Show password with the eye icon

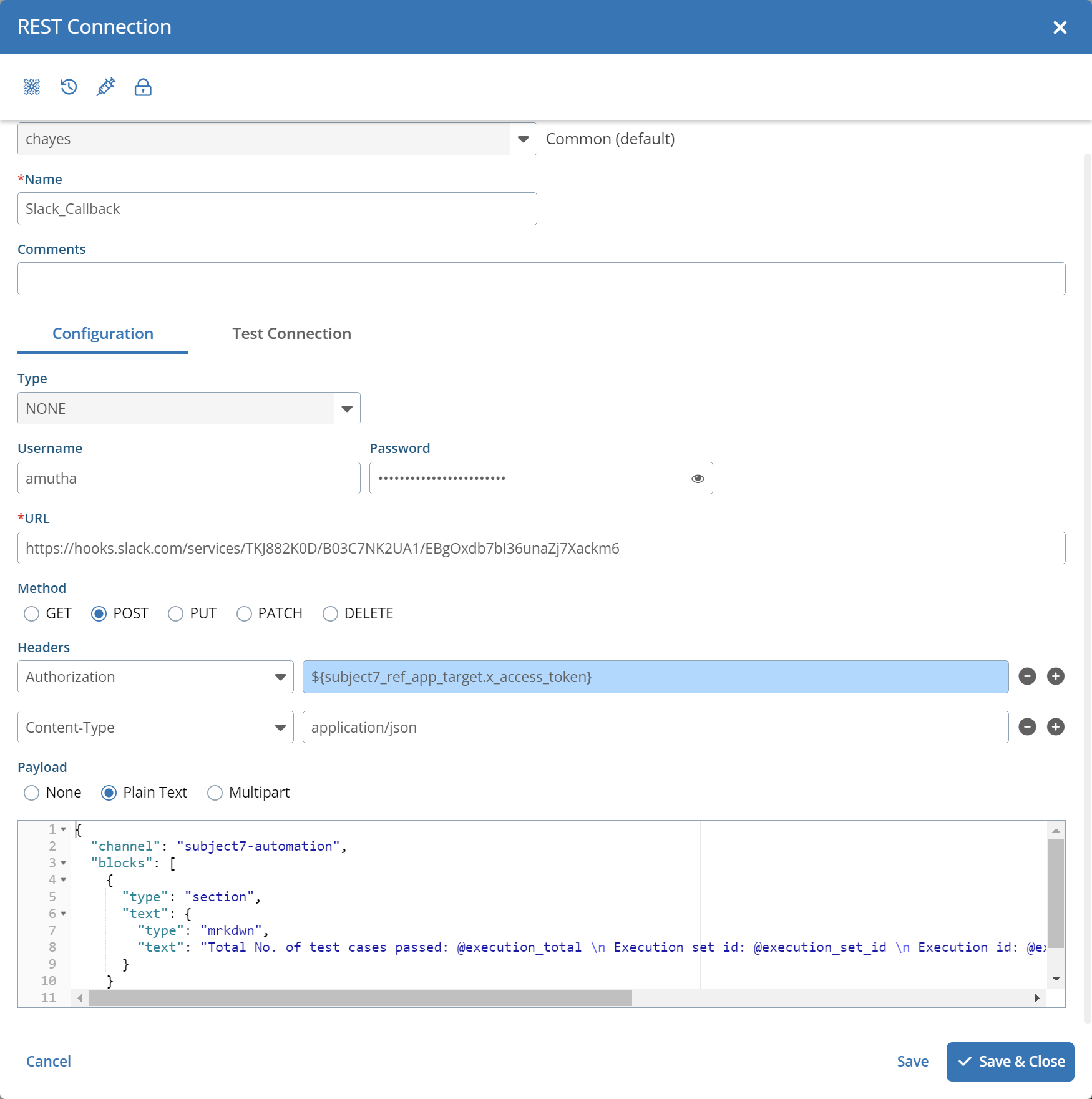[698, 479]
